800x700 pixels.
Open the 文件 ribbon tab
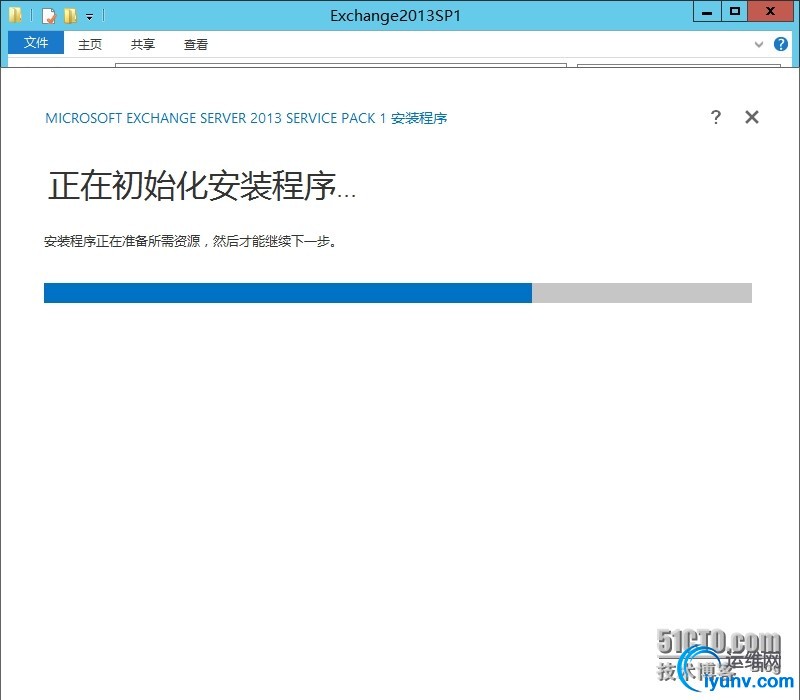coord(36,43)
